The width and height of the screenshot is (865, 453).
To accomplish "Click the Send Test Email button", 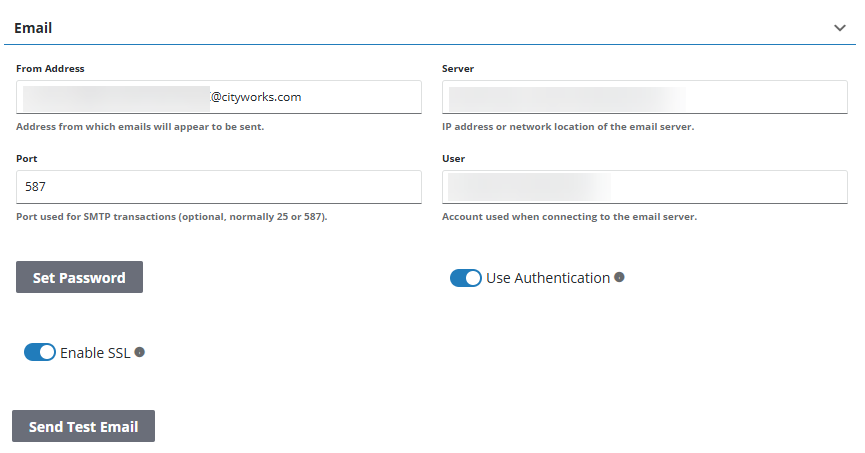I will click(x=83, y=426).
